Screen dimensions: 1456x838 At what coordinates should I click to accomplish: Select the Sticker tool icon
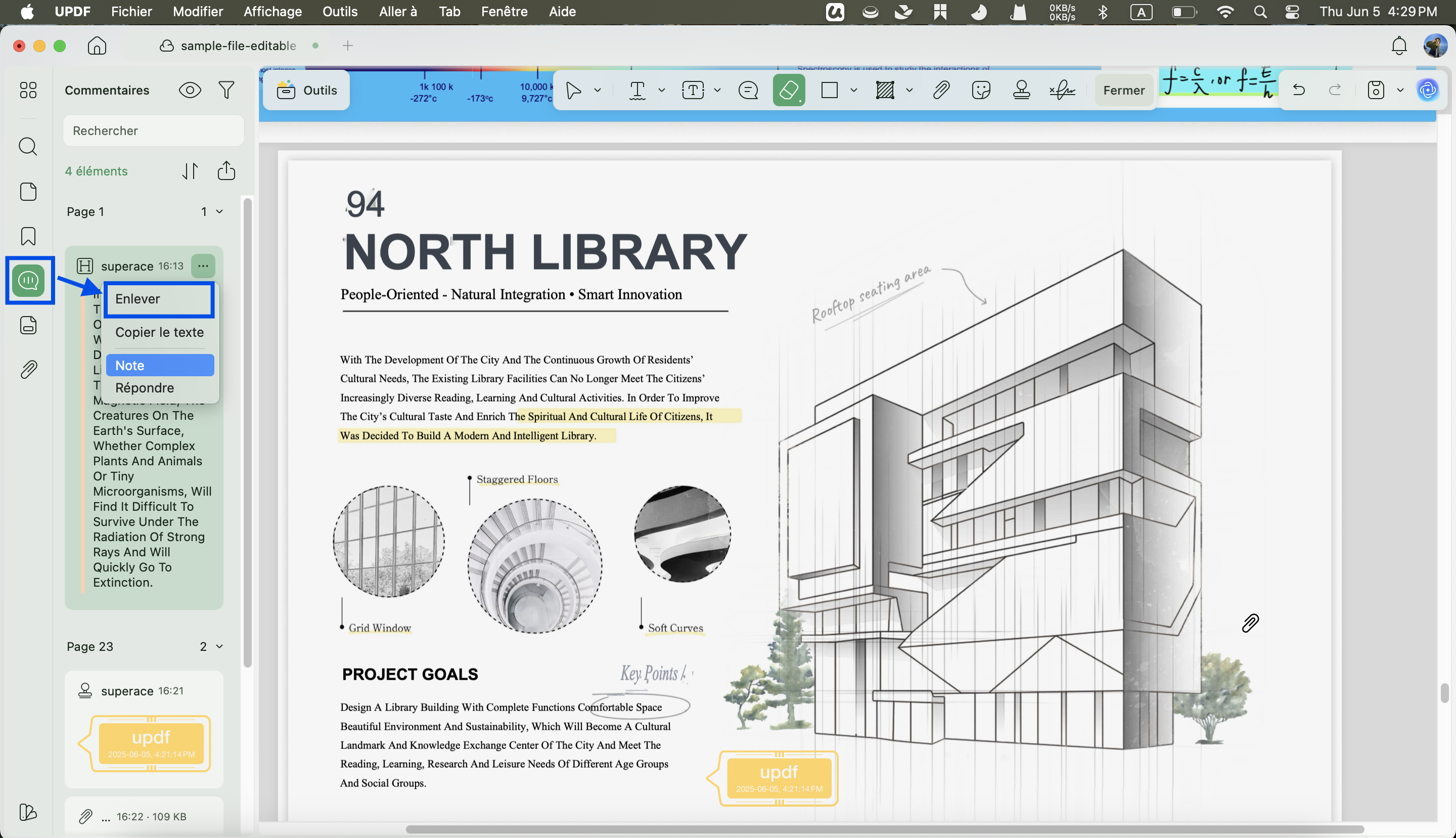pos(981,91)
